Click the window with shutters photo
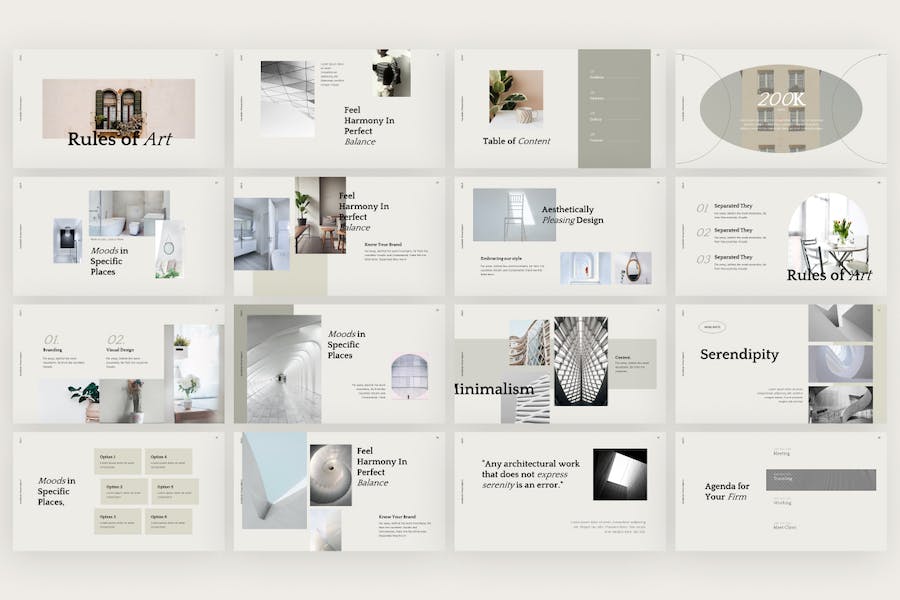 pos(119,109)
